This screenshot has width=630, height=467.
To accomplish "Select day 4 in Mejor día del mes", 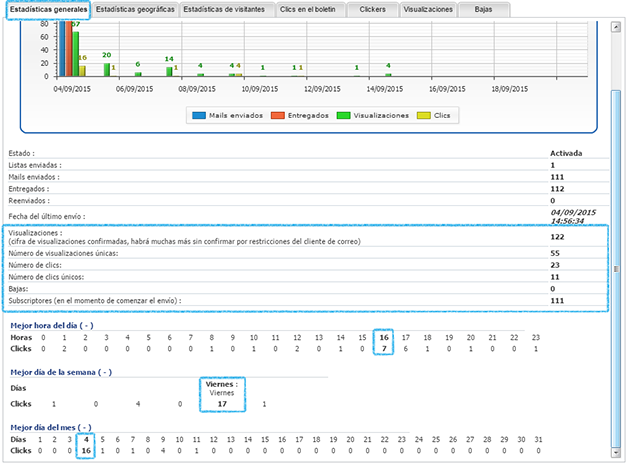I will pos(86,440).
